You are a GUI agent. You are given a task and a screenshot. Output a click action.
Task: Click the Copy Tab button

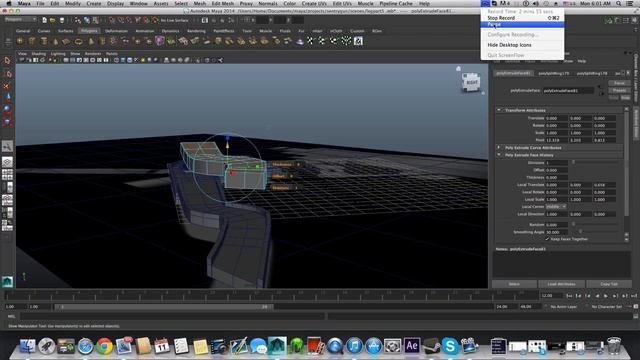pos(609,284)
